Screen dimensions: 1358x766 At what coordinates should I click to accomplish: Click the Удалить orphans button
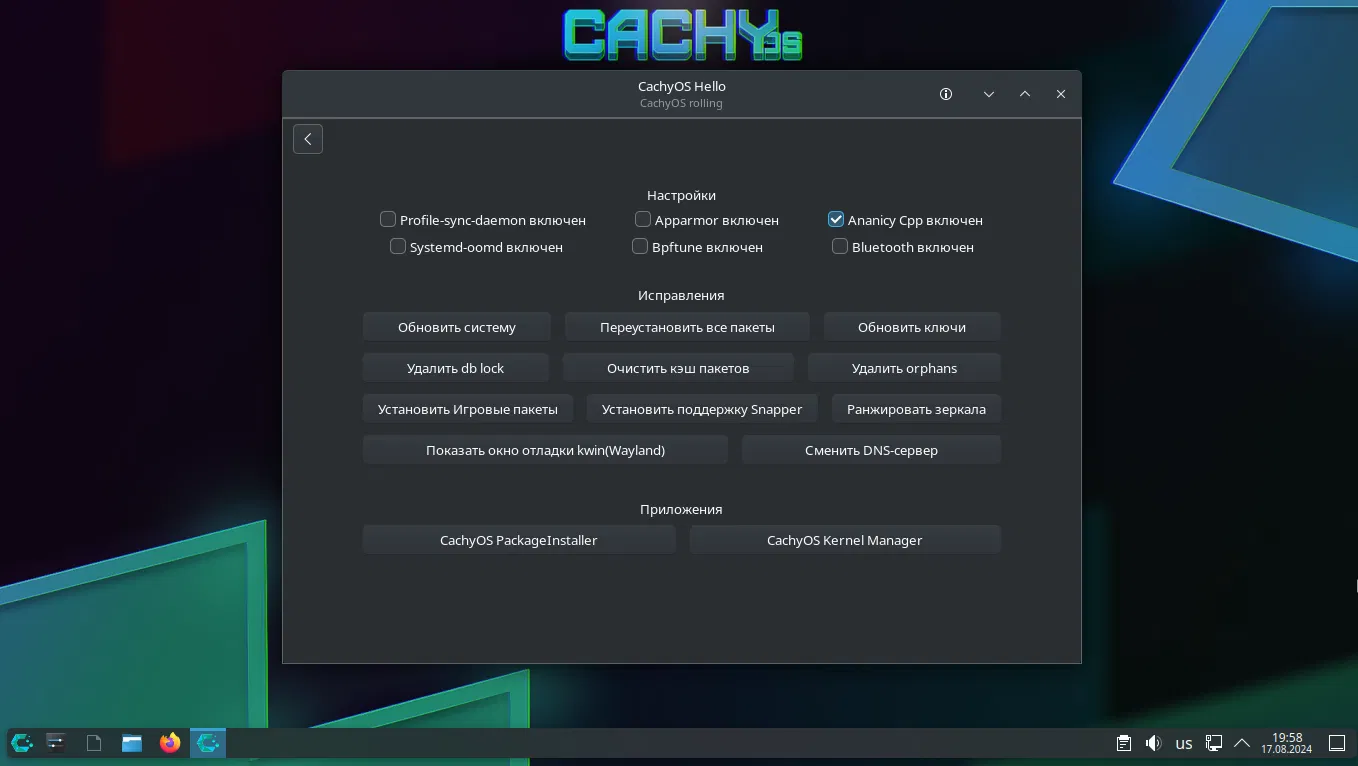[x=905, y=368]
